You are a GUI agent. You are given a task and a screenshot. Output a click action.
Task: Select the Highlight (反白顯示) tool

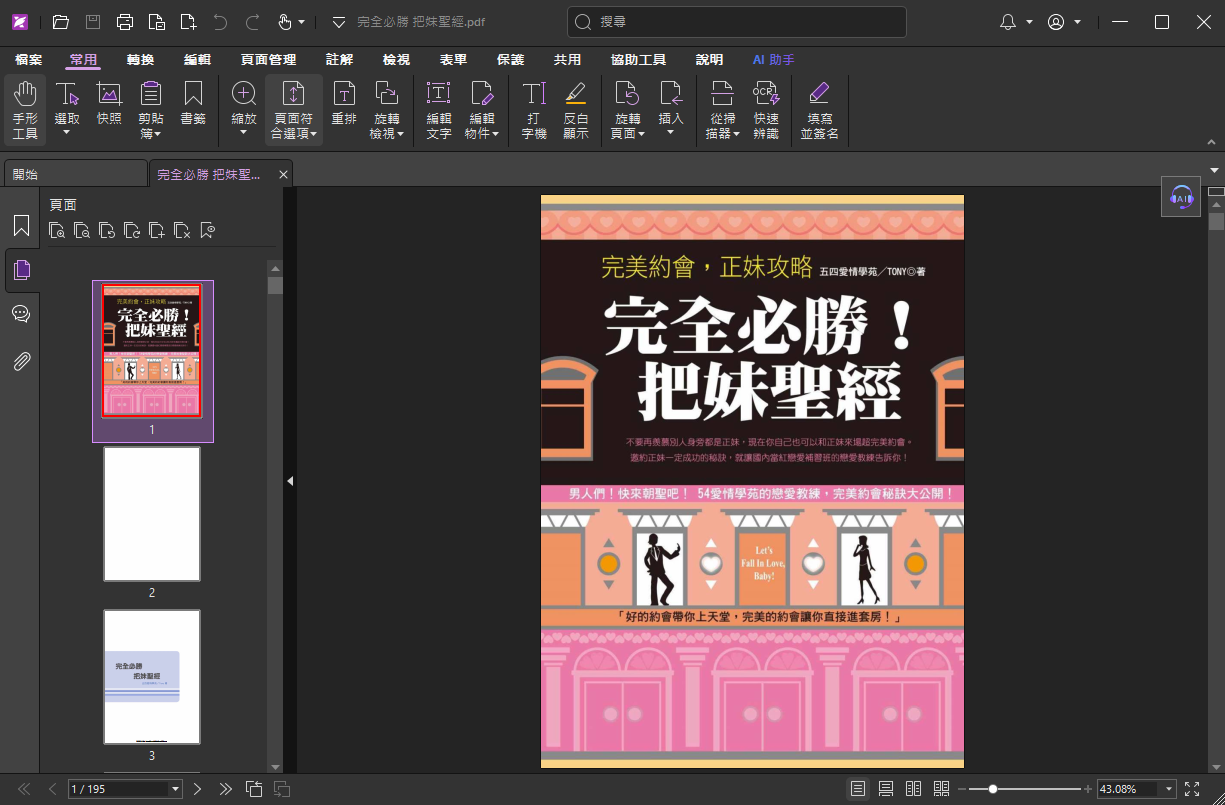tap(575, 110)
